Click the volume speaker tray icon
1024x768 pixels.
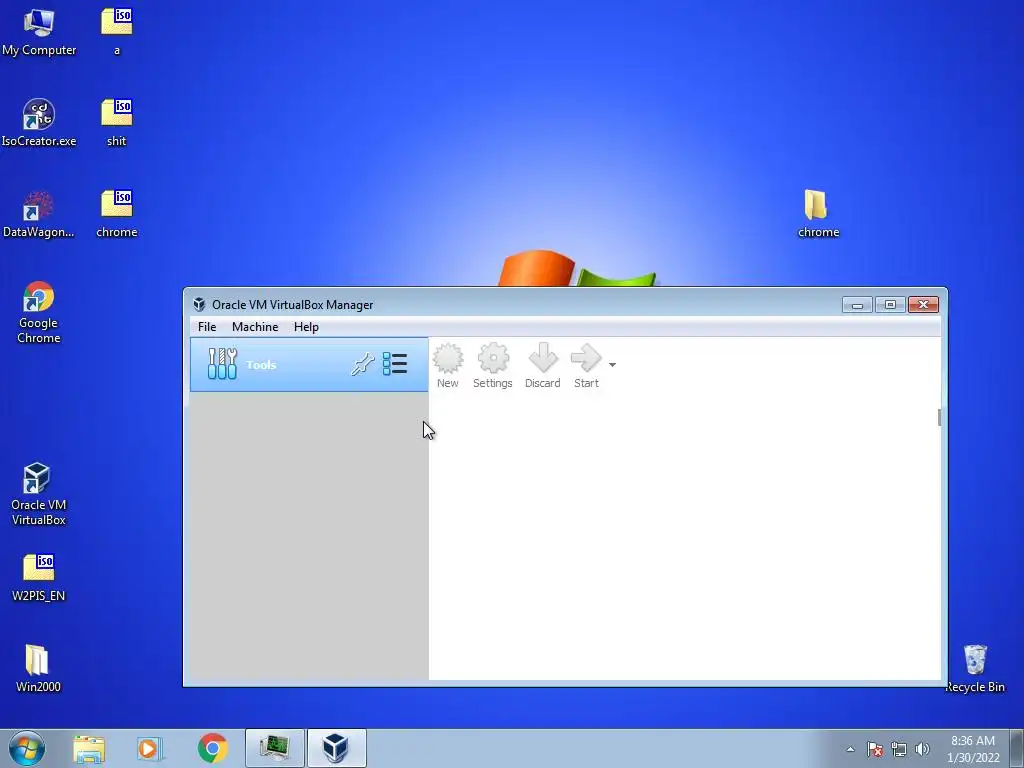click(922, 749)
